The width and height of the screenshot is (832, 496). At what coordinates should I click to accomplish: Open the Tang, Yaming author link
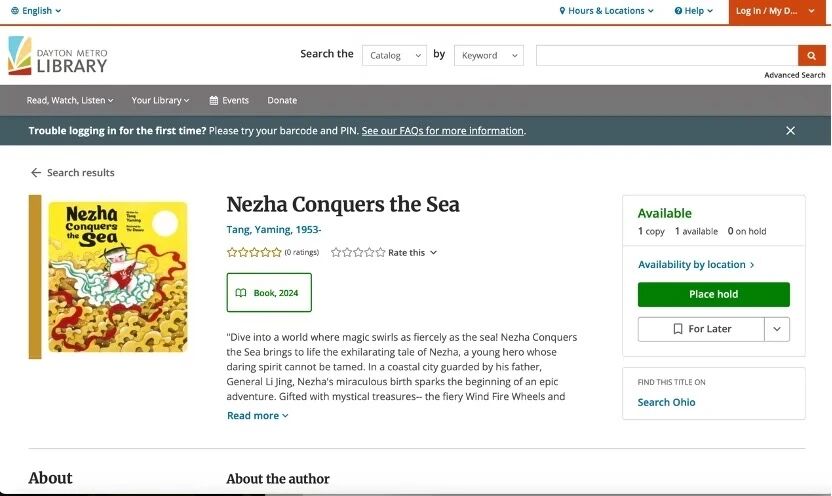(x=274, y=230)
